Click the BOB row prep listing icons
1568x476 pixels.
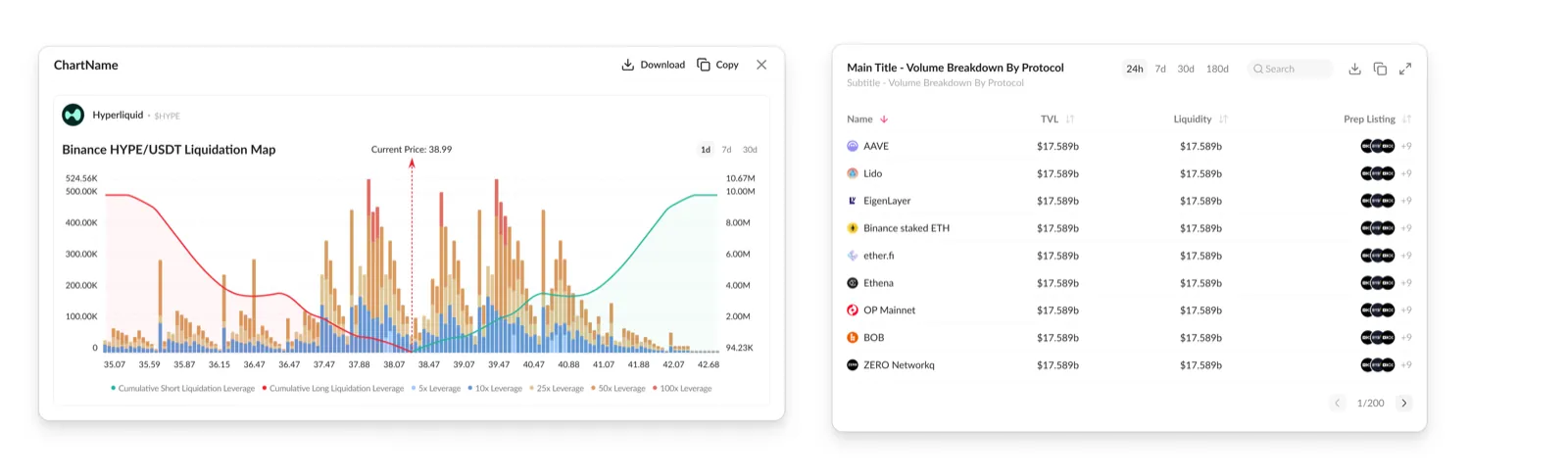[x=1377, y=338]
